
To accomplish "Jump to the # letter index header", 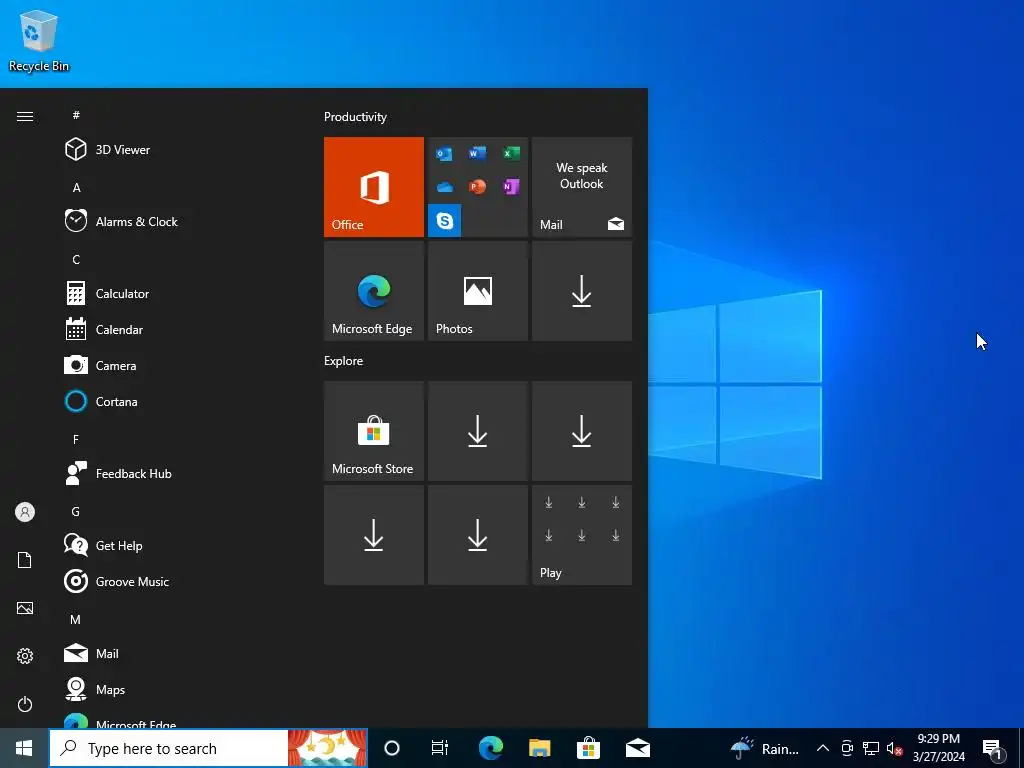I will pyautogui.click(x=76, y=115).
